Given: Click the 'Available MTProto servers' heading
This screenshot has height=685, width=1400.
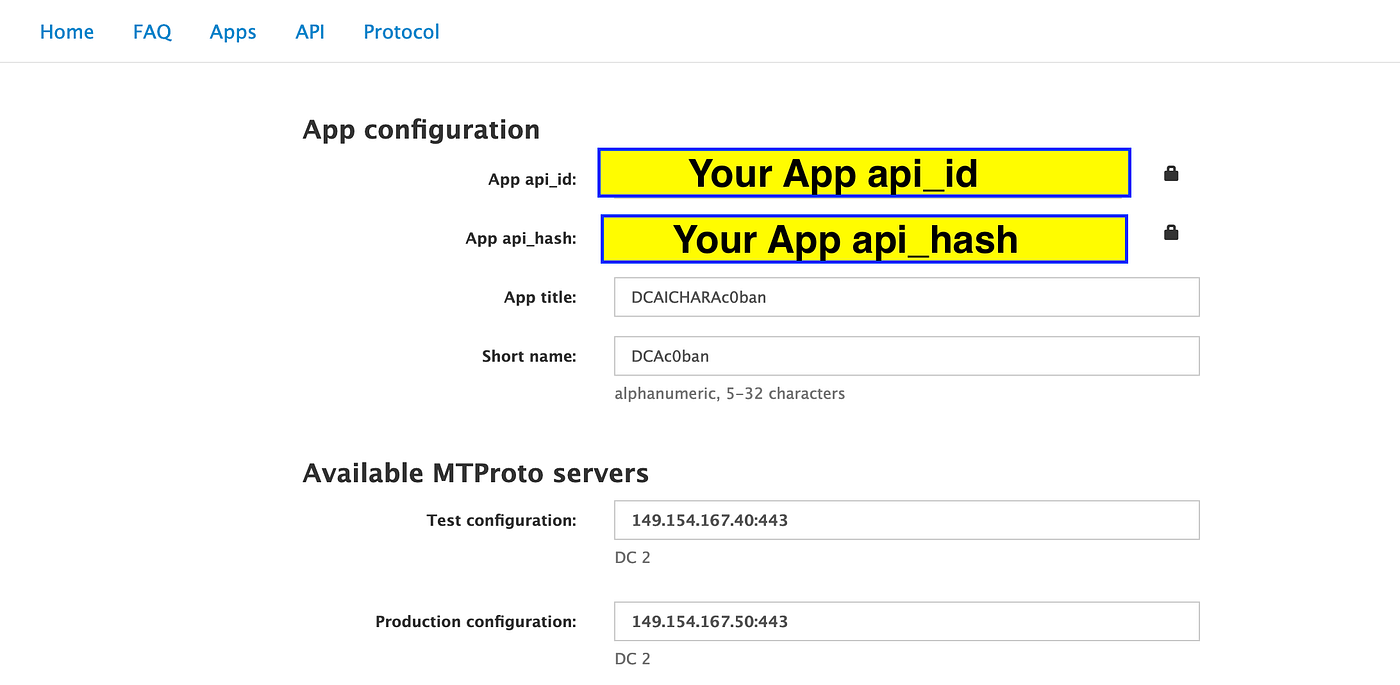Looking at the screenshot, I should tap(475, 472).
